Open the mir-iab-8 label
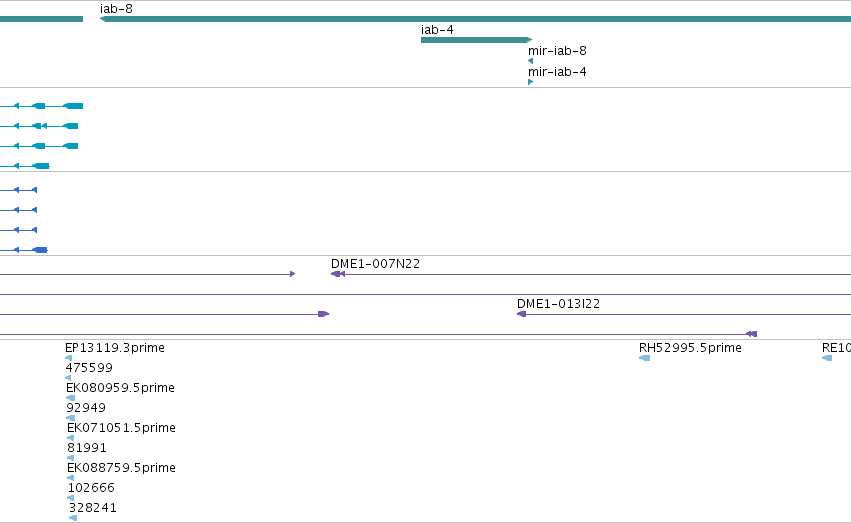The height and width of the screenshot is (523, 851). coord(557,51)
